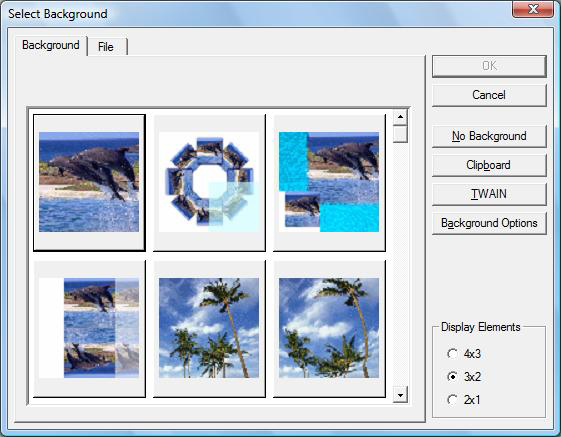
Task: Click the scrollbar up arrow
Action: 400,117
